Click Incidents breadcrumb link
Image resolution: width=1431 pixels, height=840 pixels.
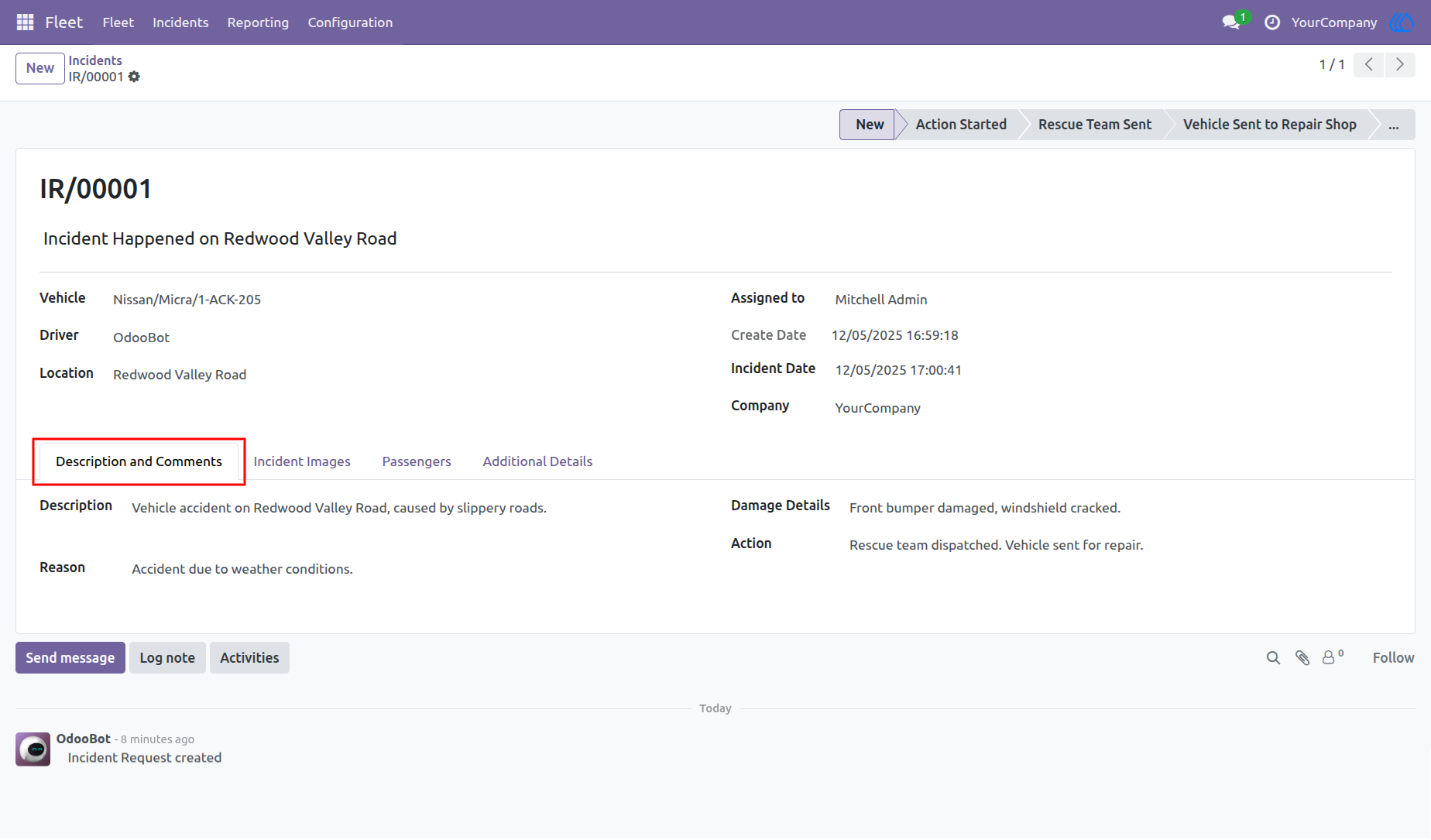95,60
